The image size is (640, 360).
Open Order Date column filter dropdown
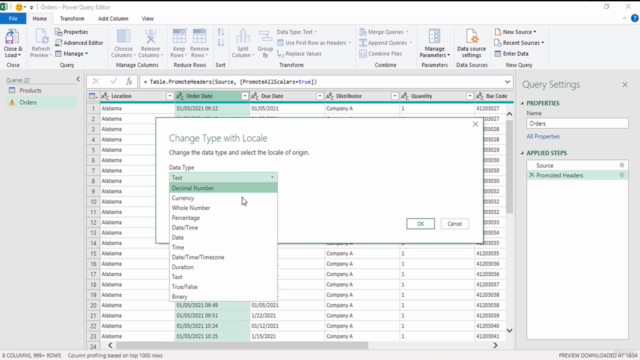point(244,96)
